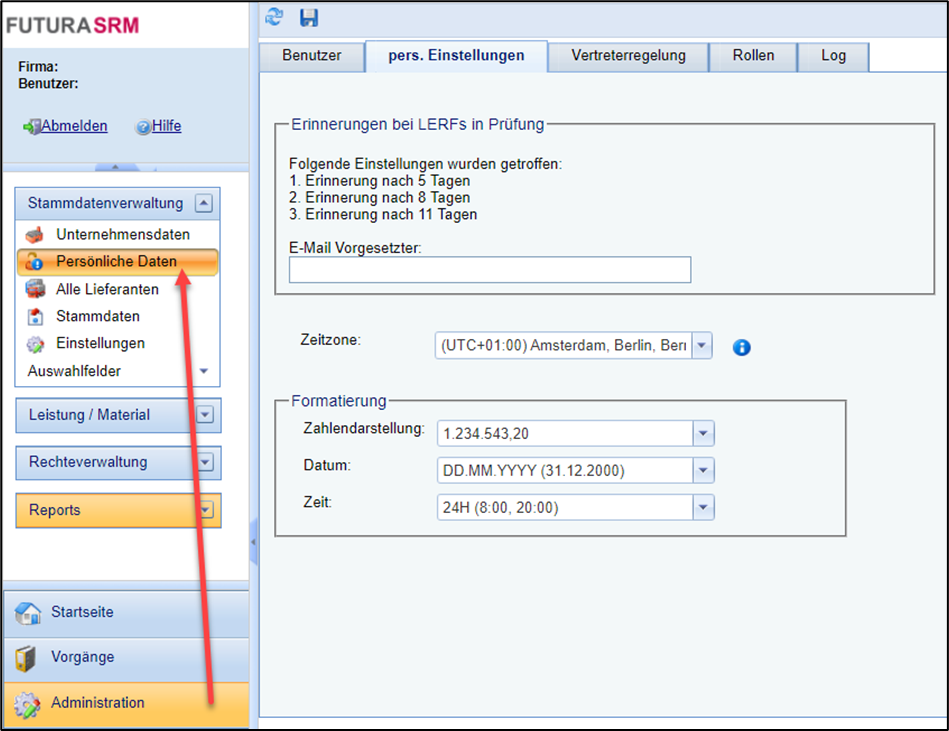Viewport: 949px width, 731px height.
Task: Click the refresh icon in the toolbar
Action: coord(274,17)
